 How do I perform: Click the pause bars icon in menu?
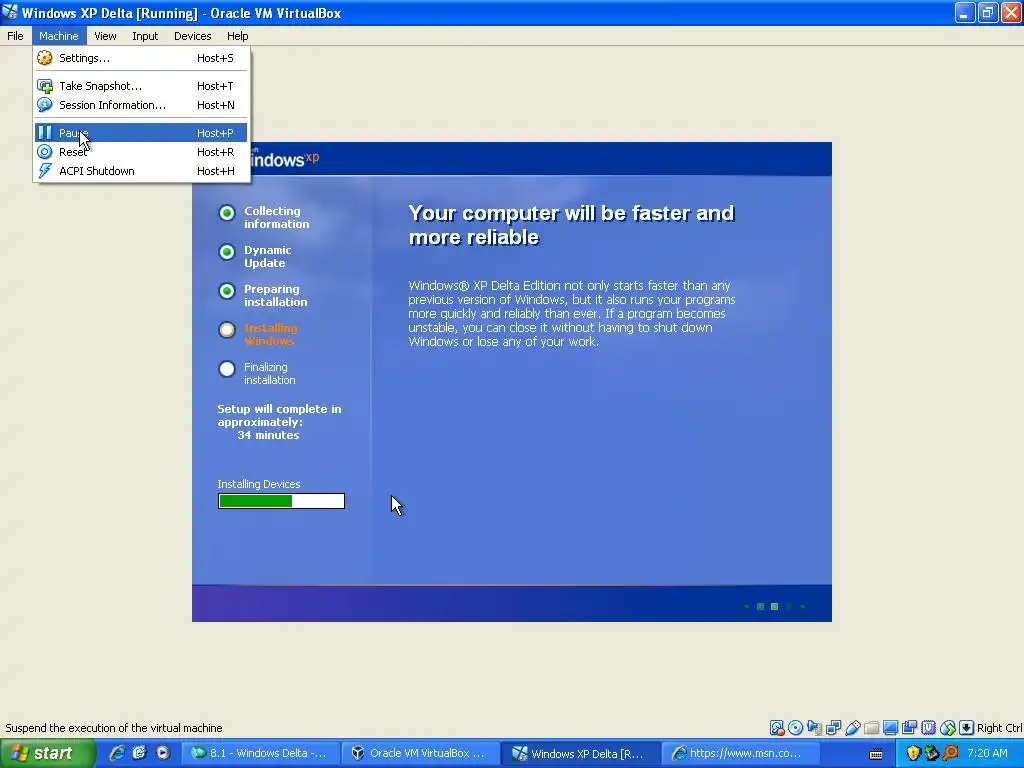pos(44,133)
